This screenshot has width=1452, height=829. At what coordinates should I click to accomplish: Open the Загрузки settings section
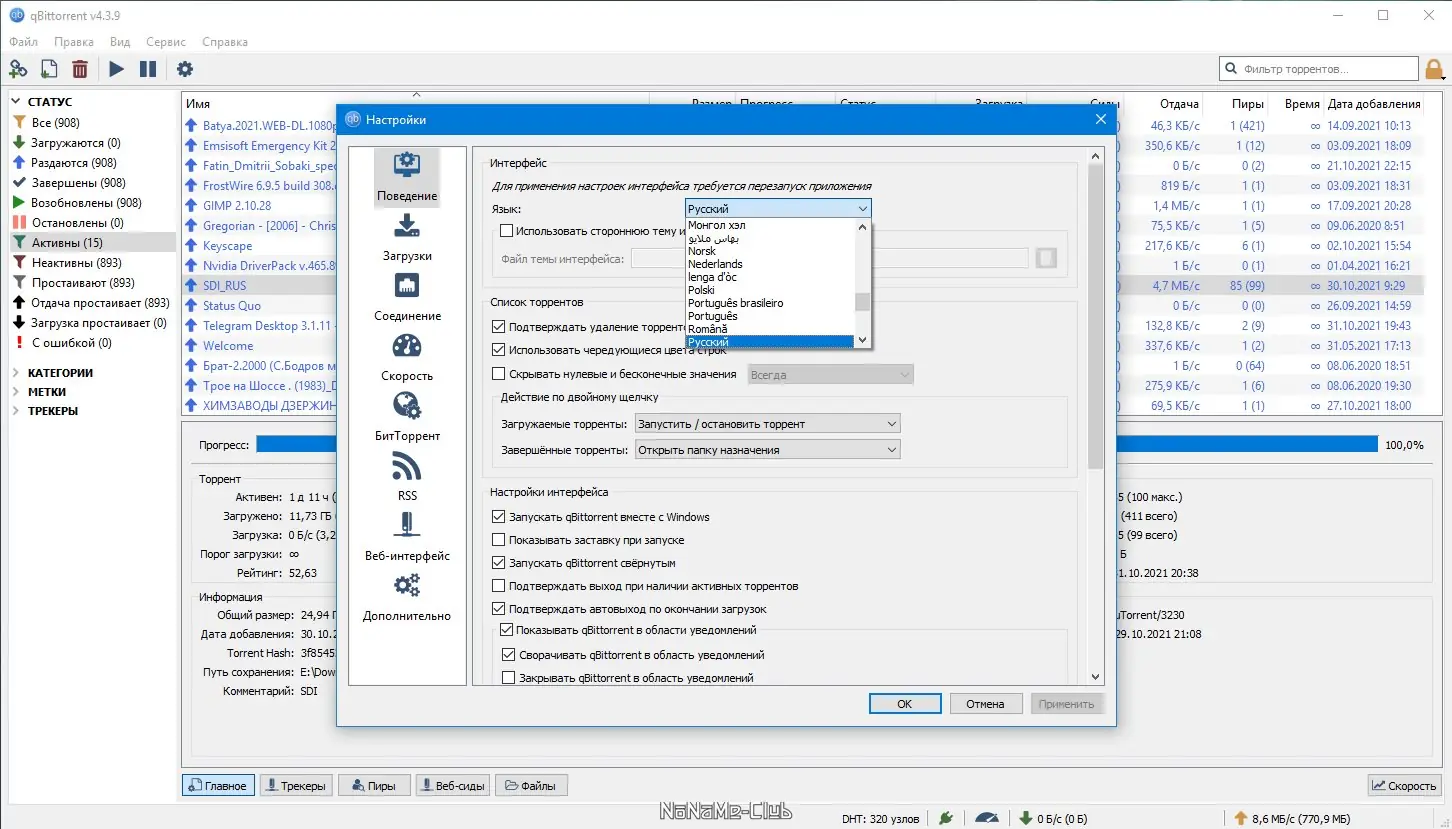(407, 238)
